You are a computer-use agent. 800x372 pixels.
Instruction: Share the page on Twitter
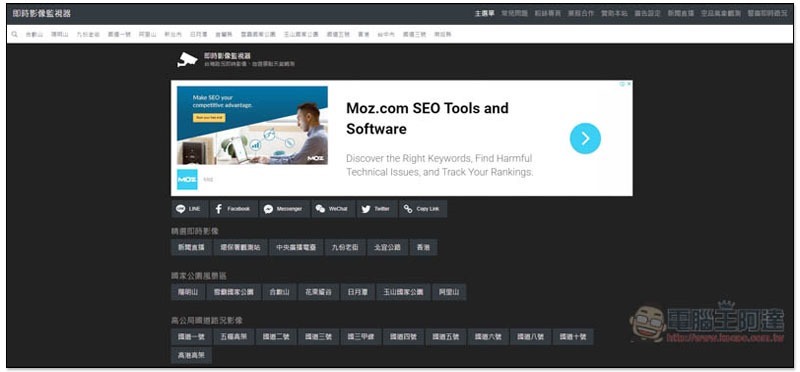377,209
